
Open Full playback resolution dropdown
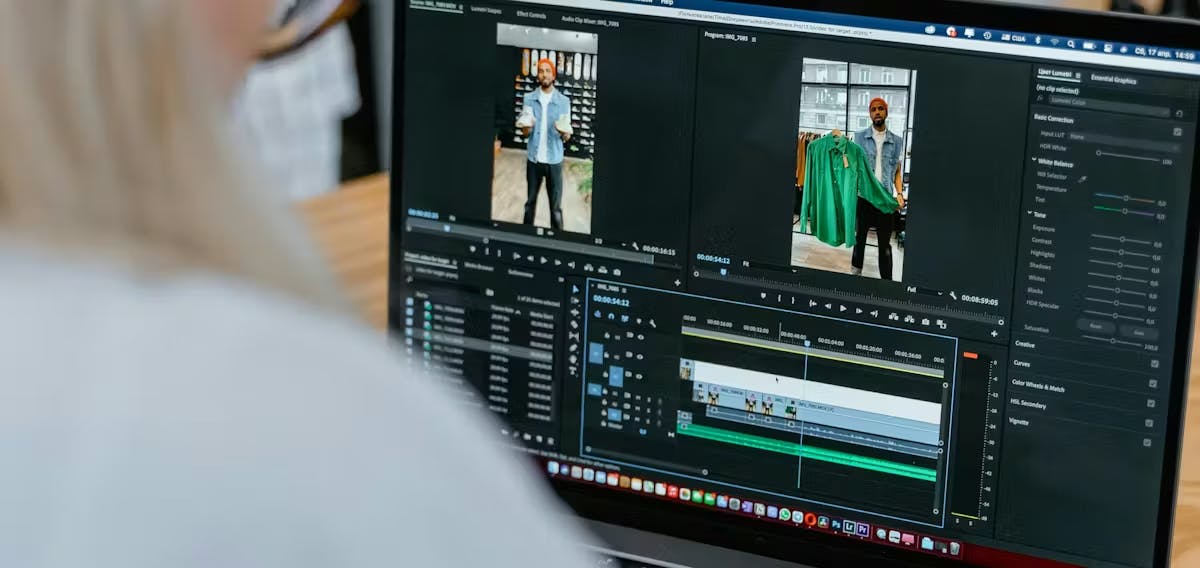point(924,291)
